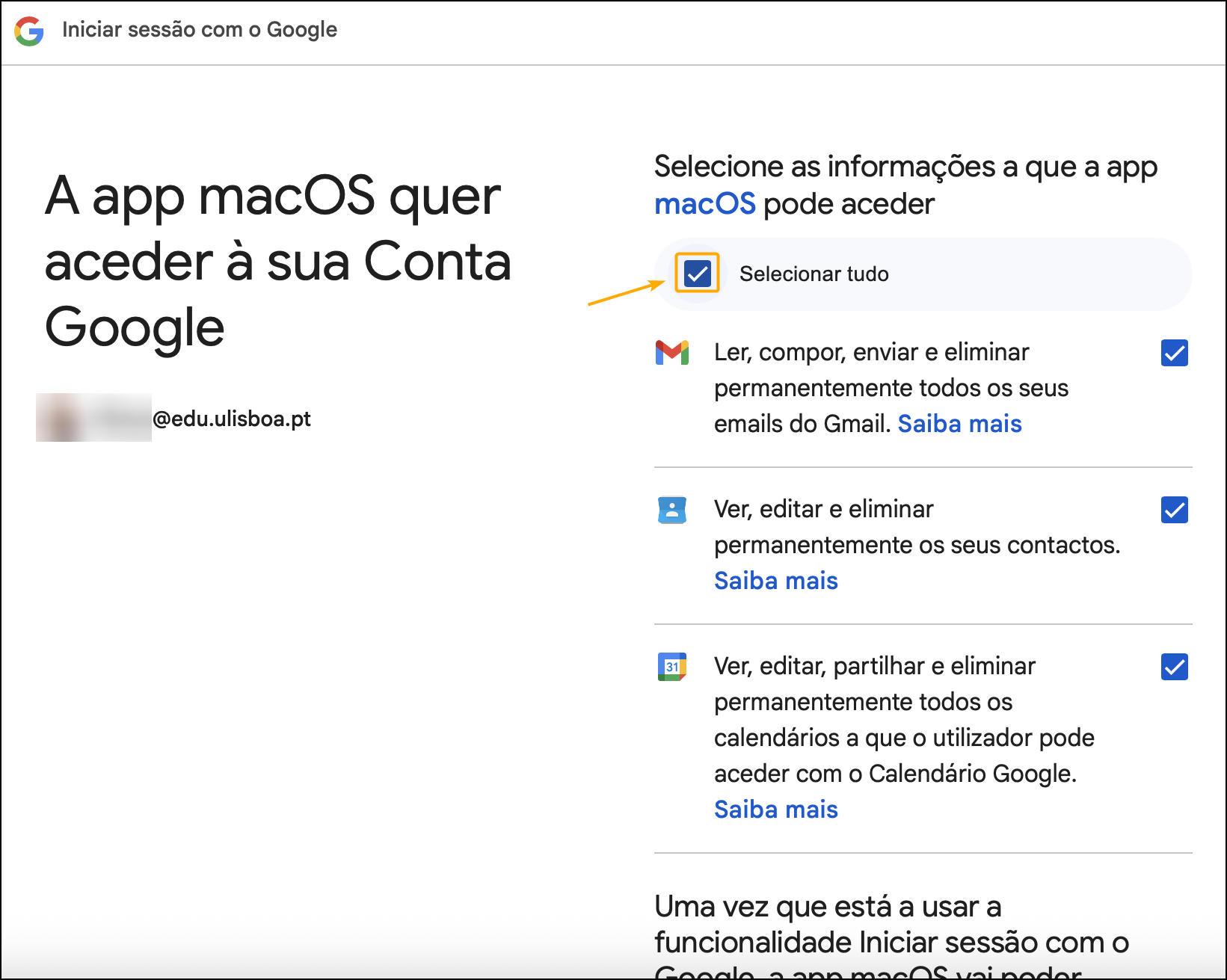The image size is (1227, 980).
Task: Open the blue macOS app link
Action: [705, 204]
